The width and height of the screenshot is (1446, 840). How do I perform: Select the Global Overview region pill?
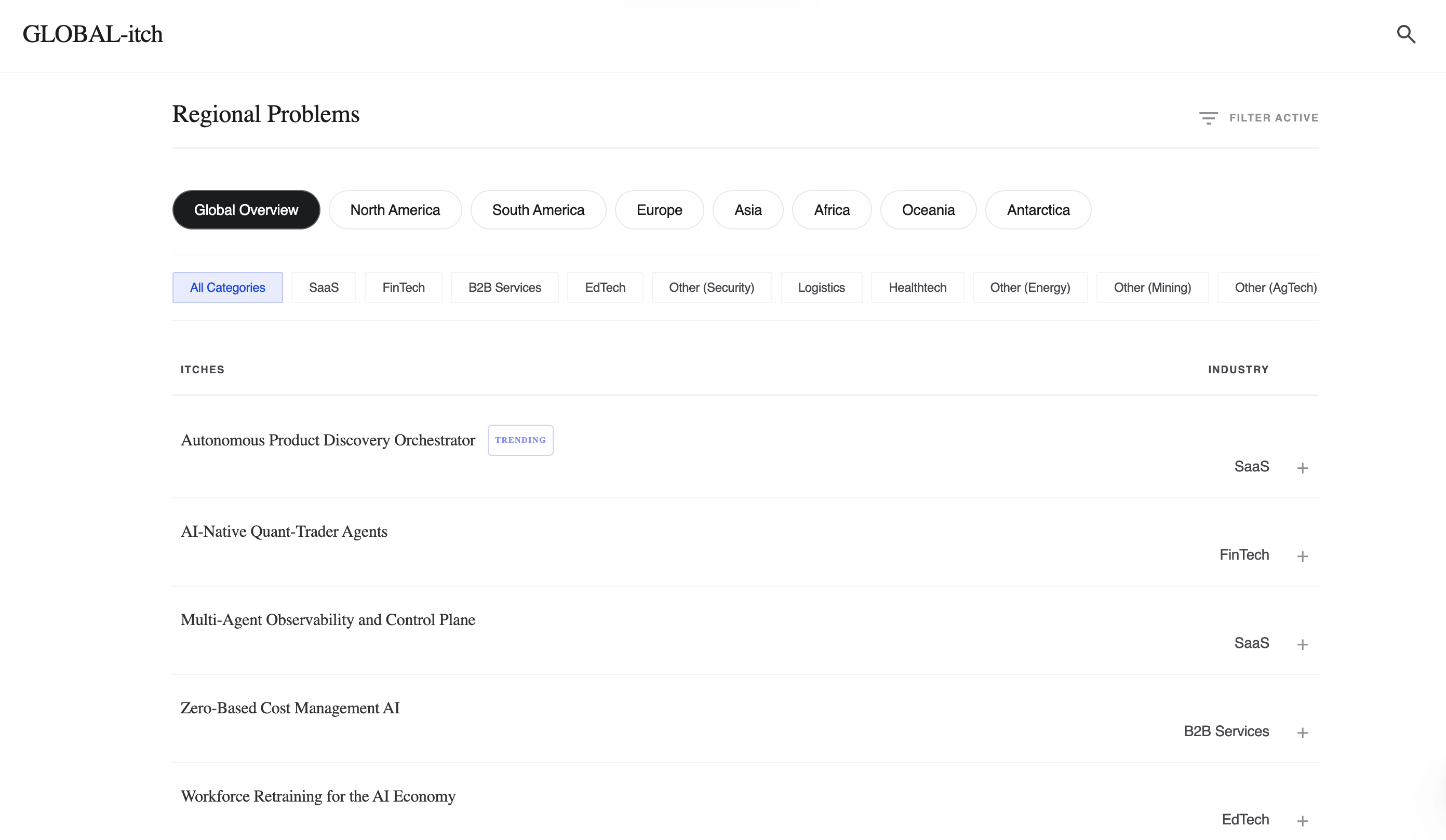pyautogui.click(x=246, y=210)
